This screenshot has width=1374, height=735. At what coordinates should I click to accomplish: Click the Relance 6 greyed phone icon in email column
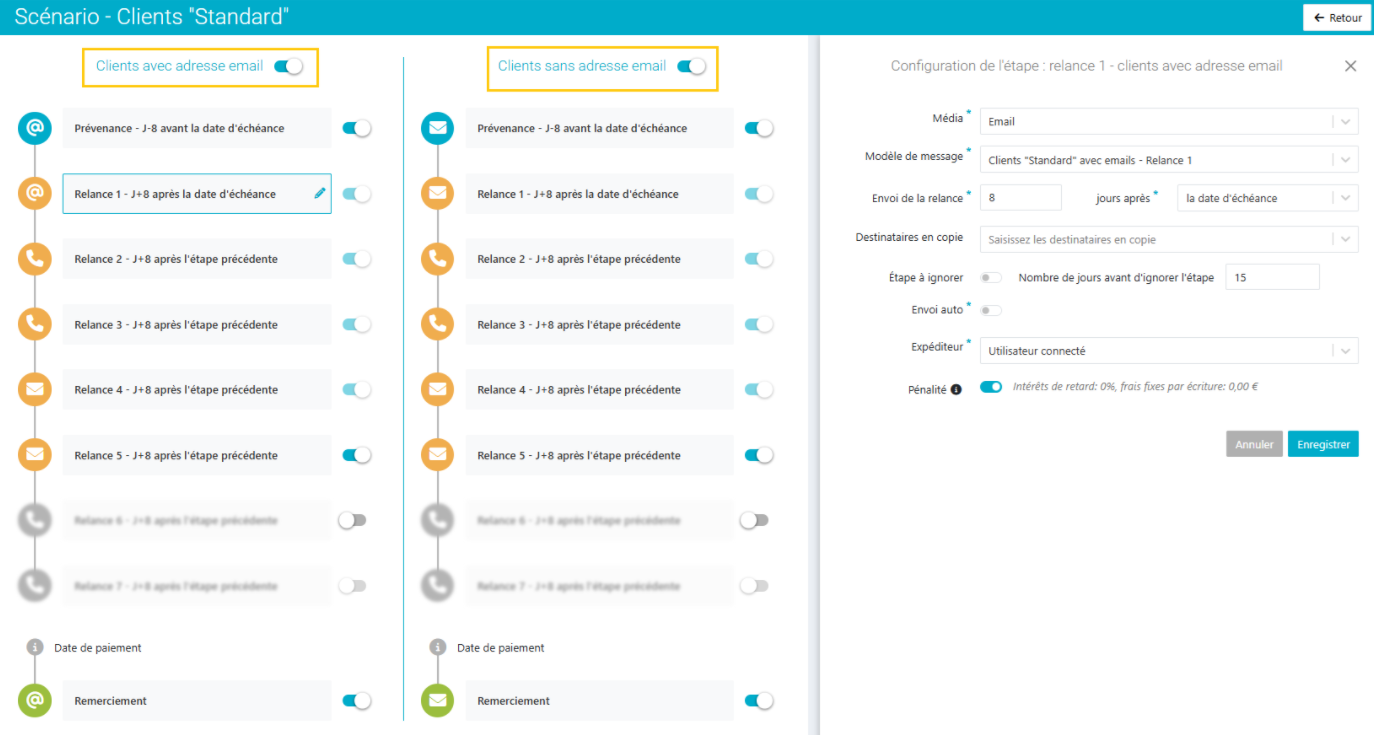[x=35, y=521]
